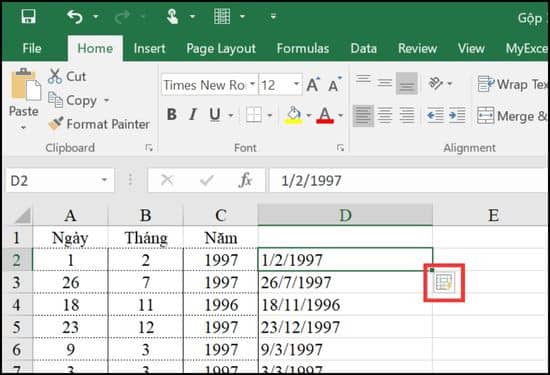Click the Wrap Text button
Viewport: 550px width, 375px height.
click(x=512, y=84)
